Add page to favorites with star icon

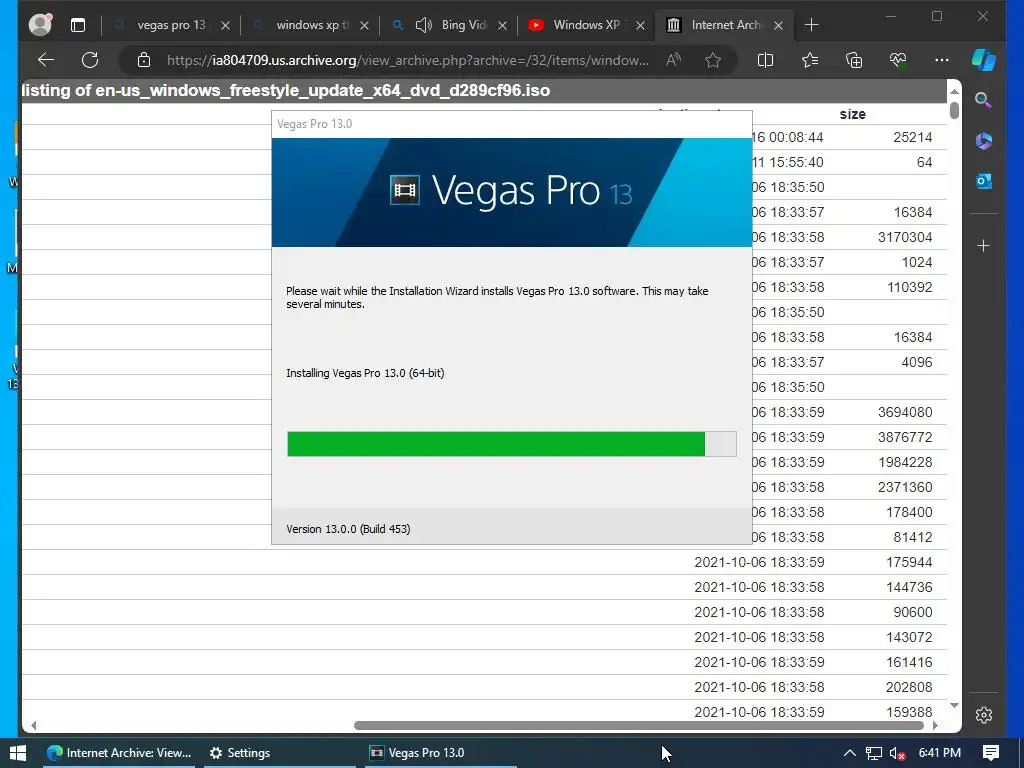tap(713, 60)
